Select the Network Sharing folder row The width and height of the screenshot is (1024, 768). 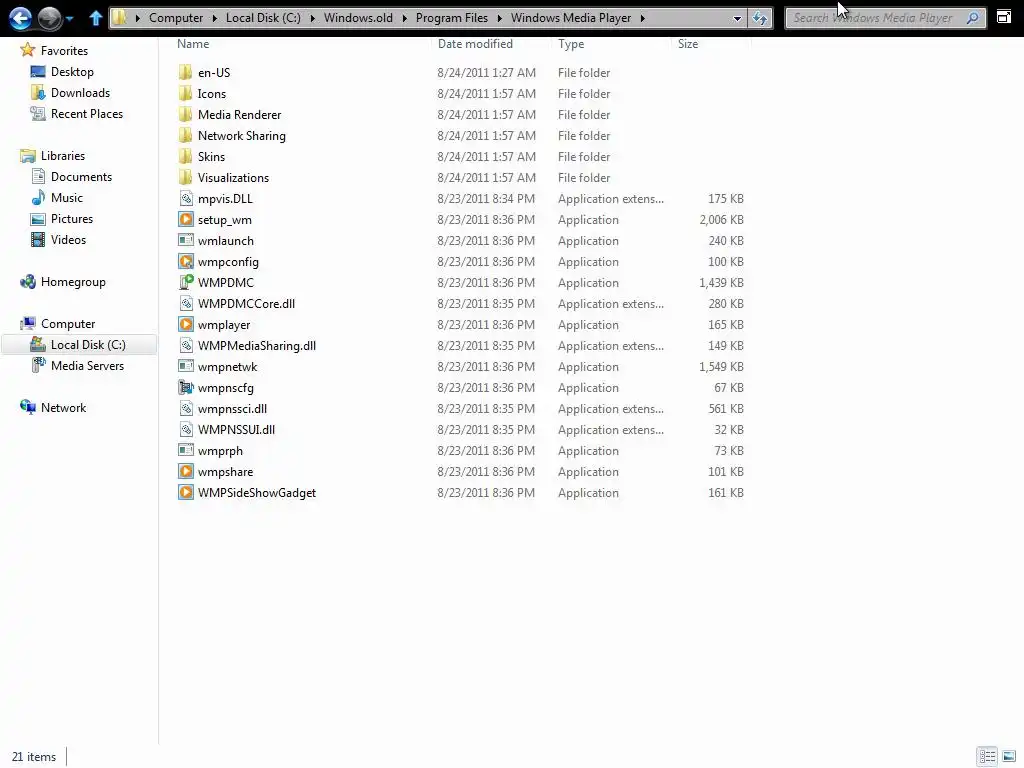coord(460,136)
